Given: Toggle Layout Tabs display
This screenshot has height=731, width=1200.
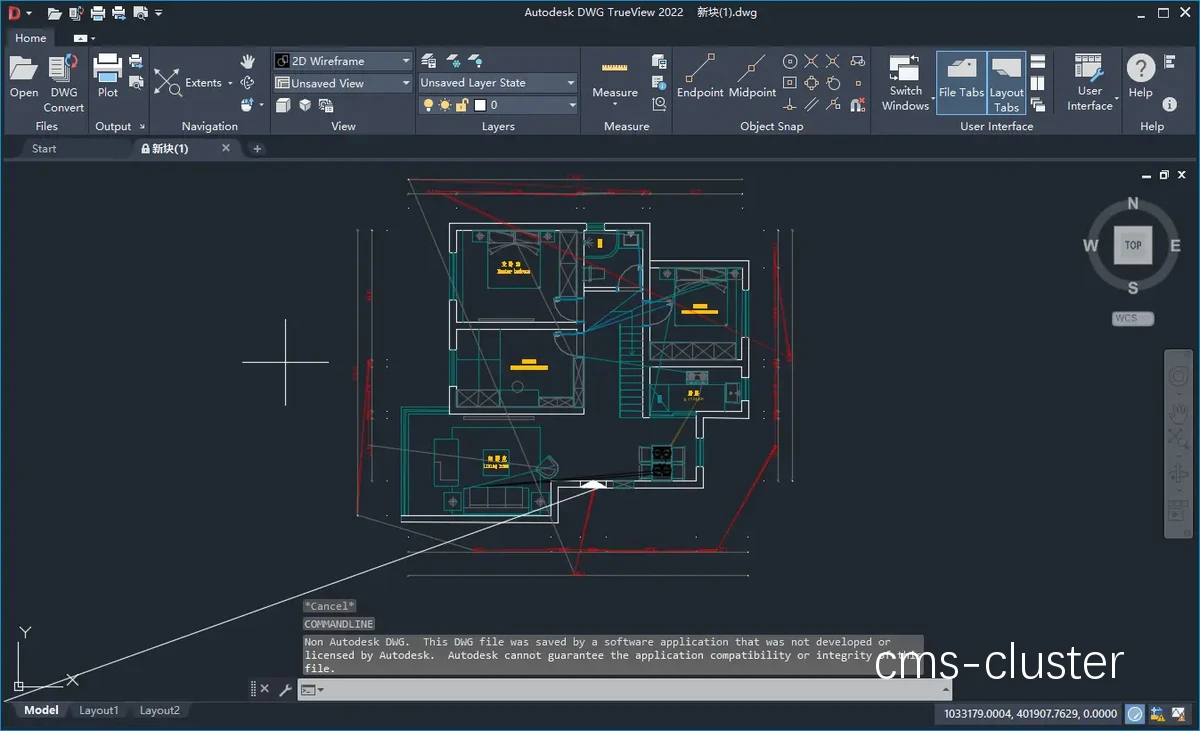Looking at the screenshot, I should [1007, 82].
